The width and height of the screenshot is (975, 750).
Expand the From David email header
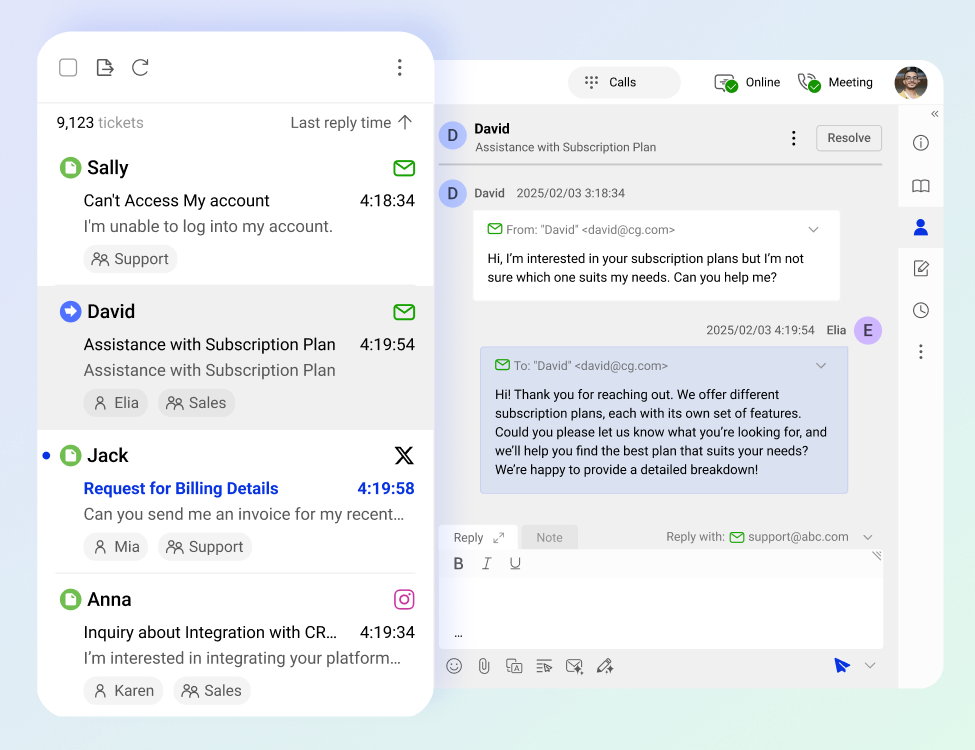click(x=813, y=229)
